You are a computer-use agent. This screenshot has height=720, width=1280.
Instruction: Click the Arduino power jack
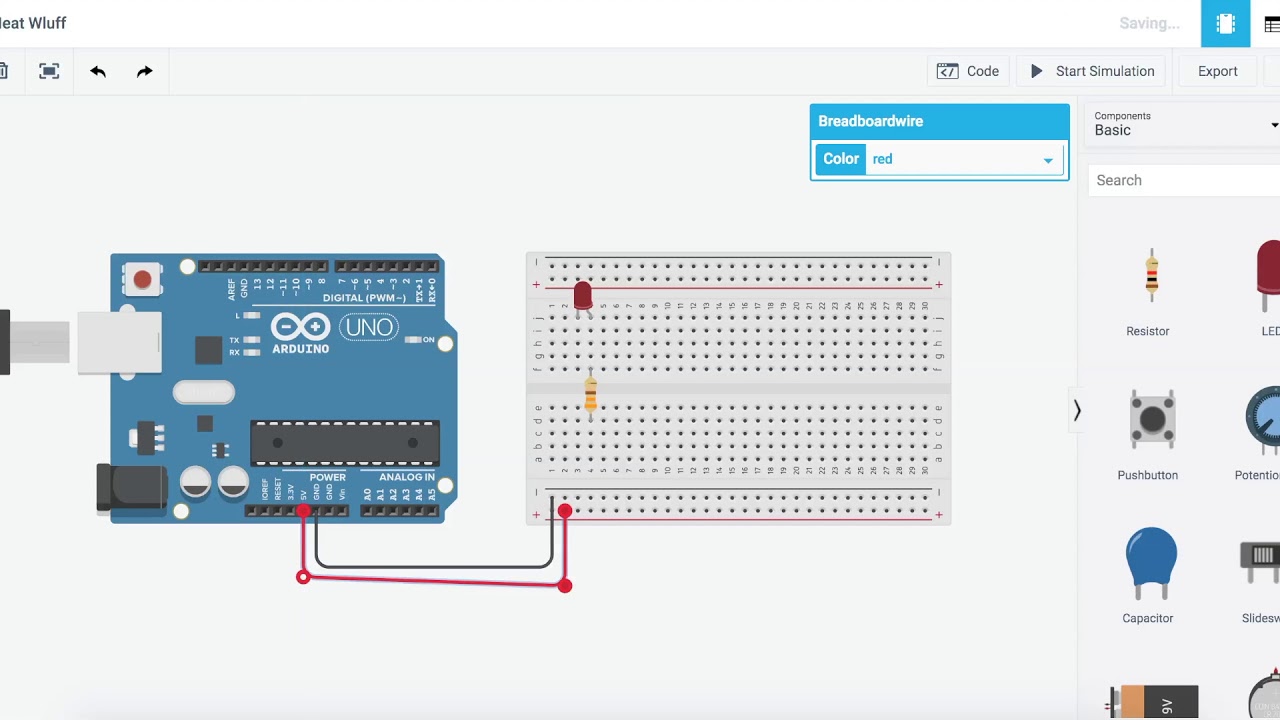point(131,488)
